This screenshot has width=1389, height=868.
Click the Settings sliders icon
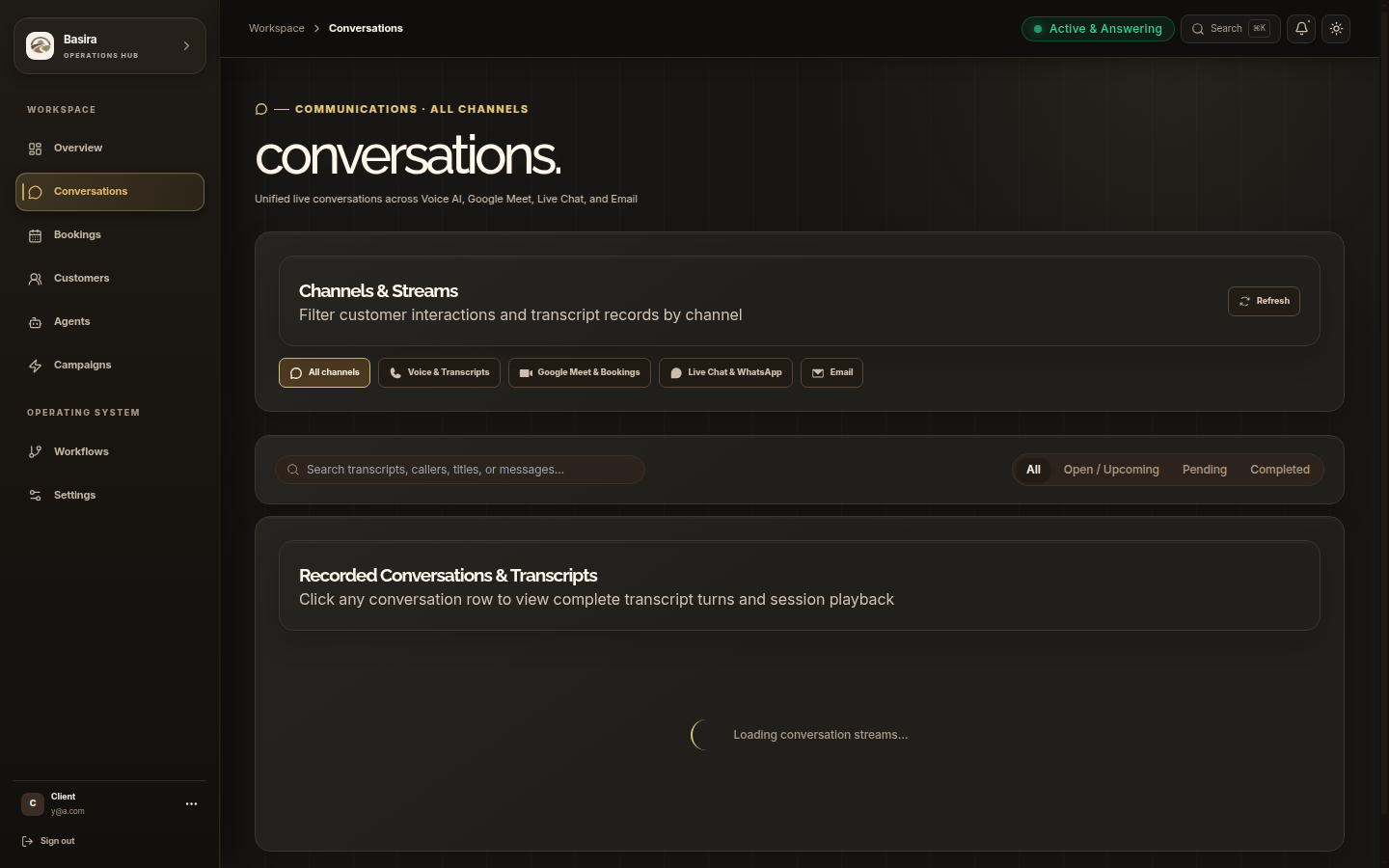[x=36, y=496]
